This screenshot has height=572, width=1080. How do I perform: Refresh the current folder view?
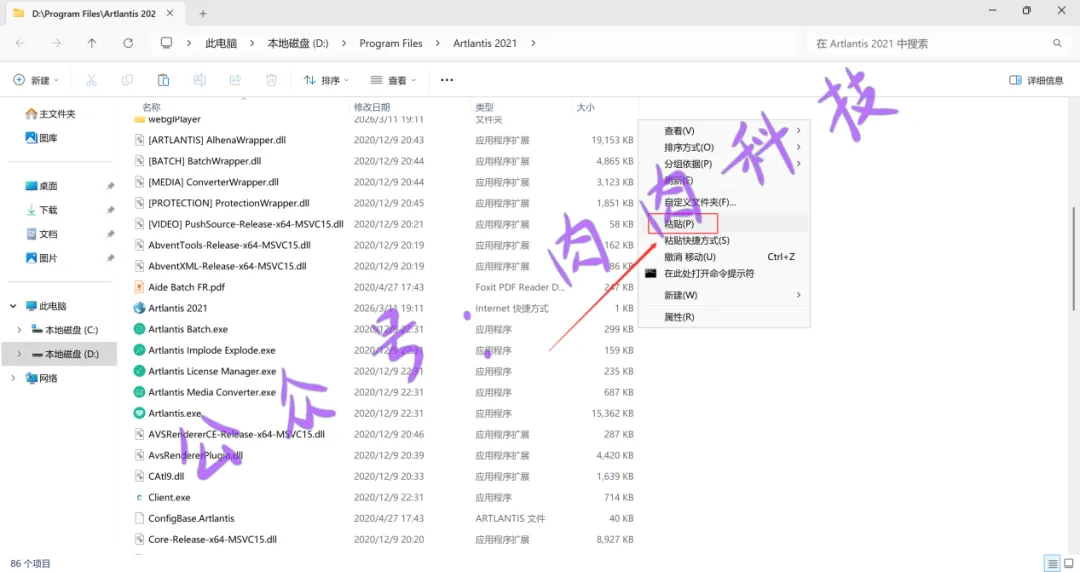128,43
